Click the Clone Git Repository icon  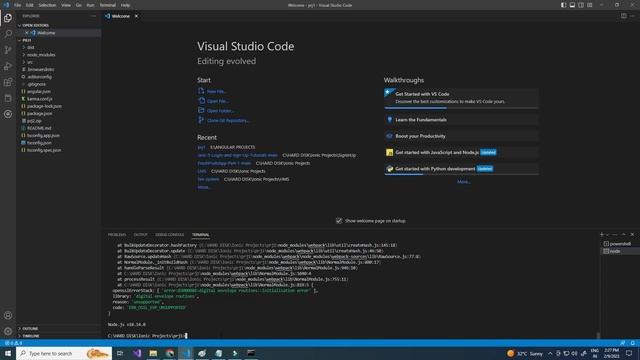[x=201, y=120]
